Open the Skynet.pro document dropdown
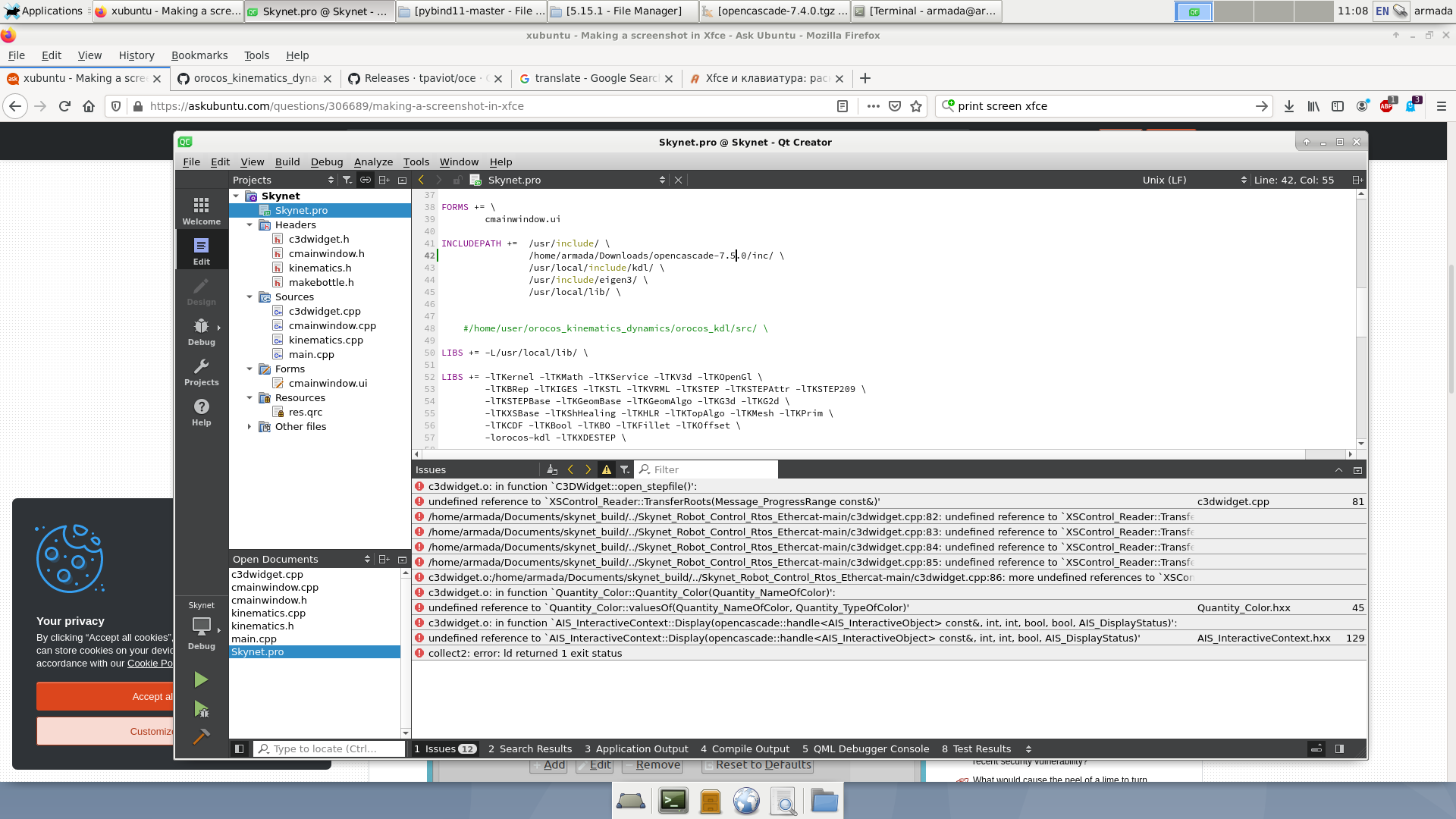Viewport: 1456px width, 819px height. 576,180
